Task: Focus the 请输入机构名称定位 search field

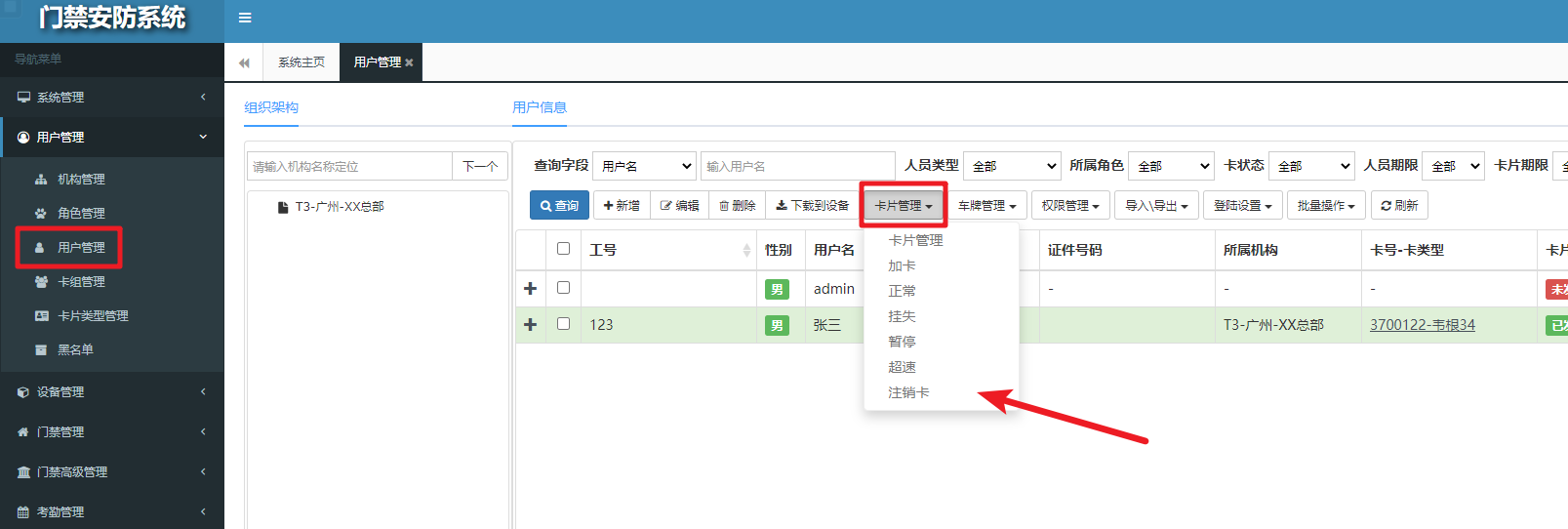Action: click(x=349, y=166)
